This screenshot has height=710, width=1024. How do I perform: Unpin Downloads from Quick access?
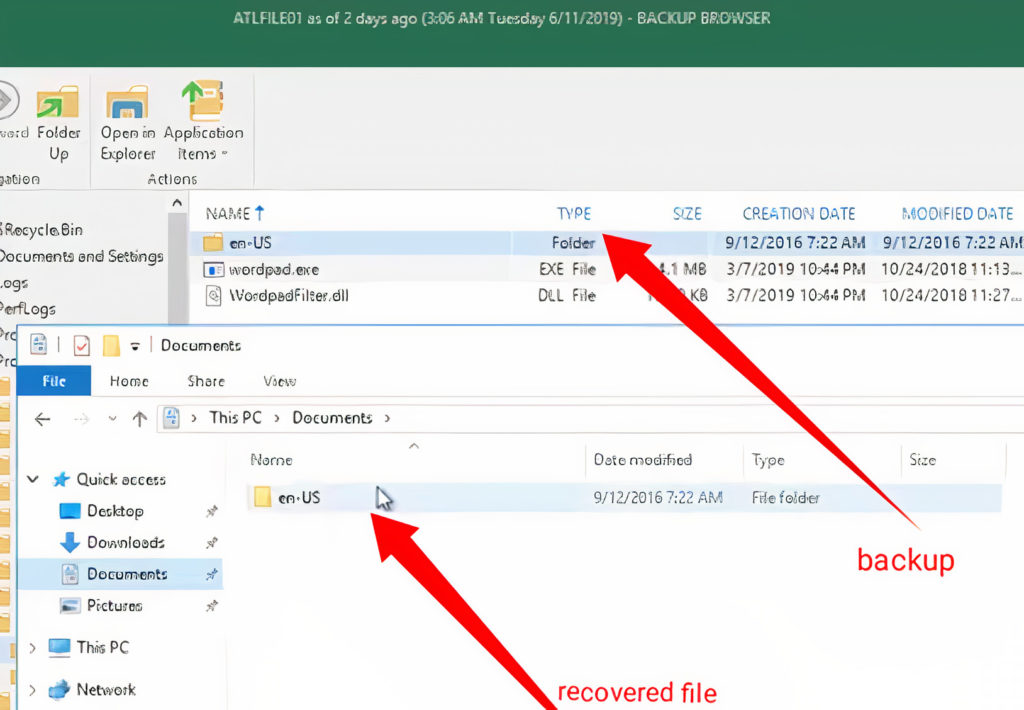(213, 542)
